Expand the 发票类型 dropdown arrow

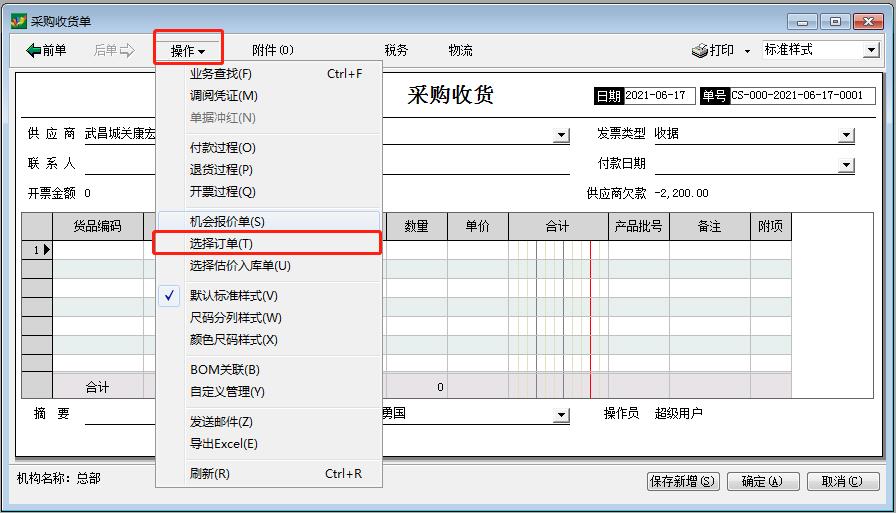[x=846, y=135]
